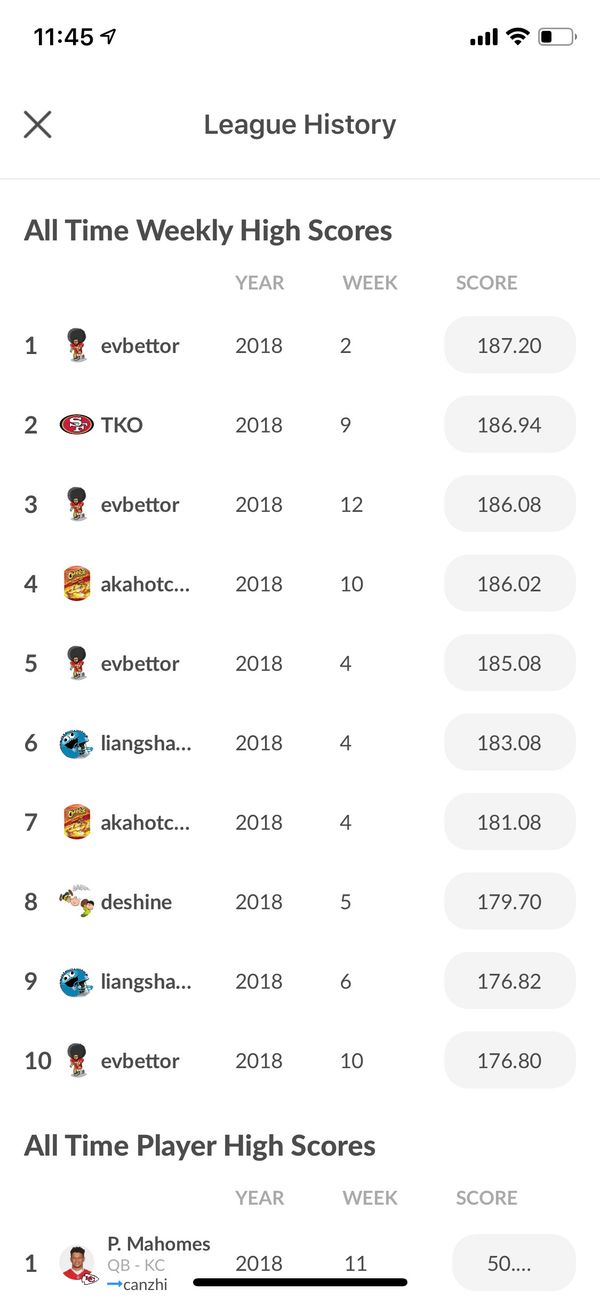Viewport: 600px width, 1299px height.
Task: Tap the 187.20 high score pill
Action: pyautogui.click(x=509, y=345)
